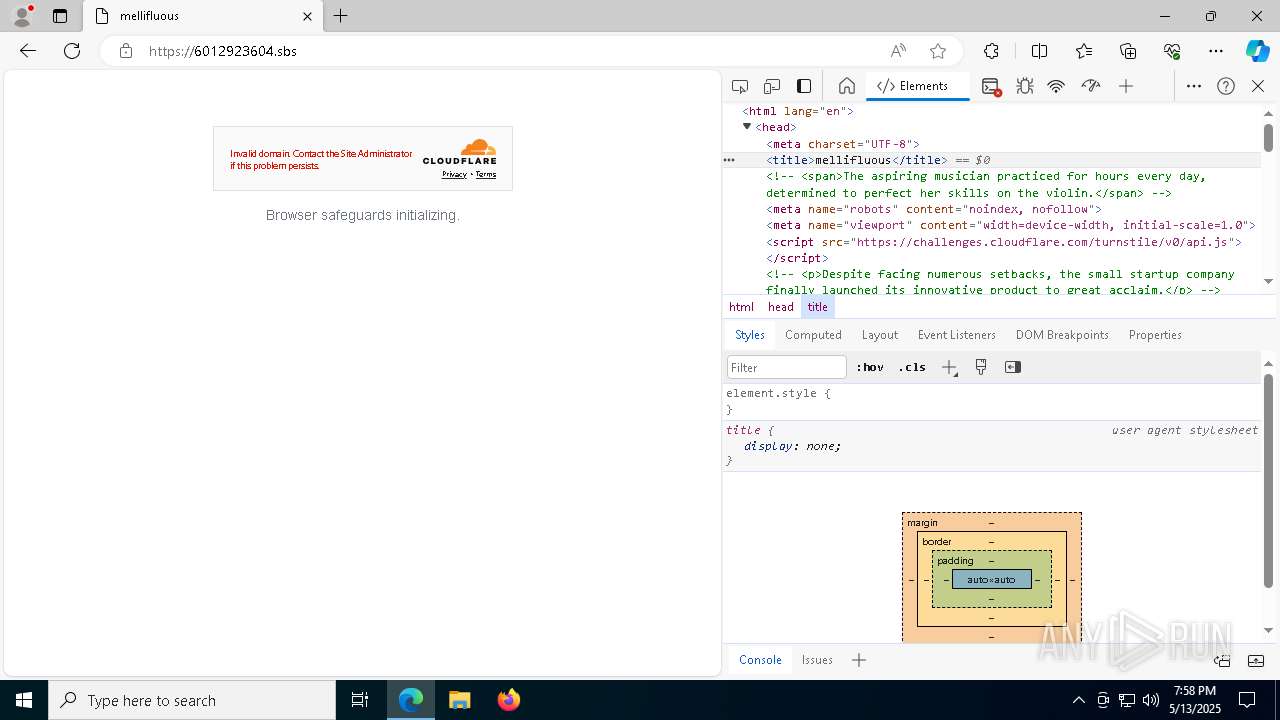The width and height of the screenshot is (1280, 720).
Task: Click head in the breadcrumb trail
Action: pyautogui.click(x=781, y=307)
